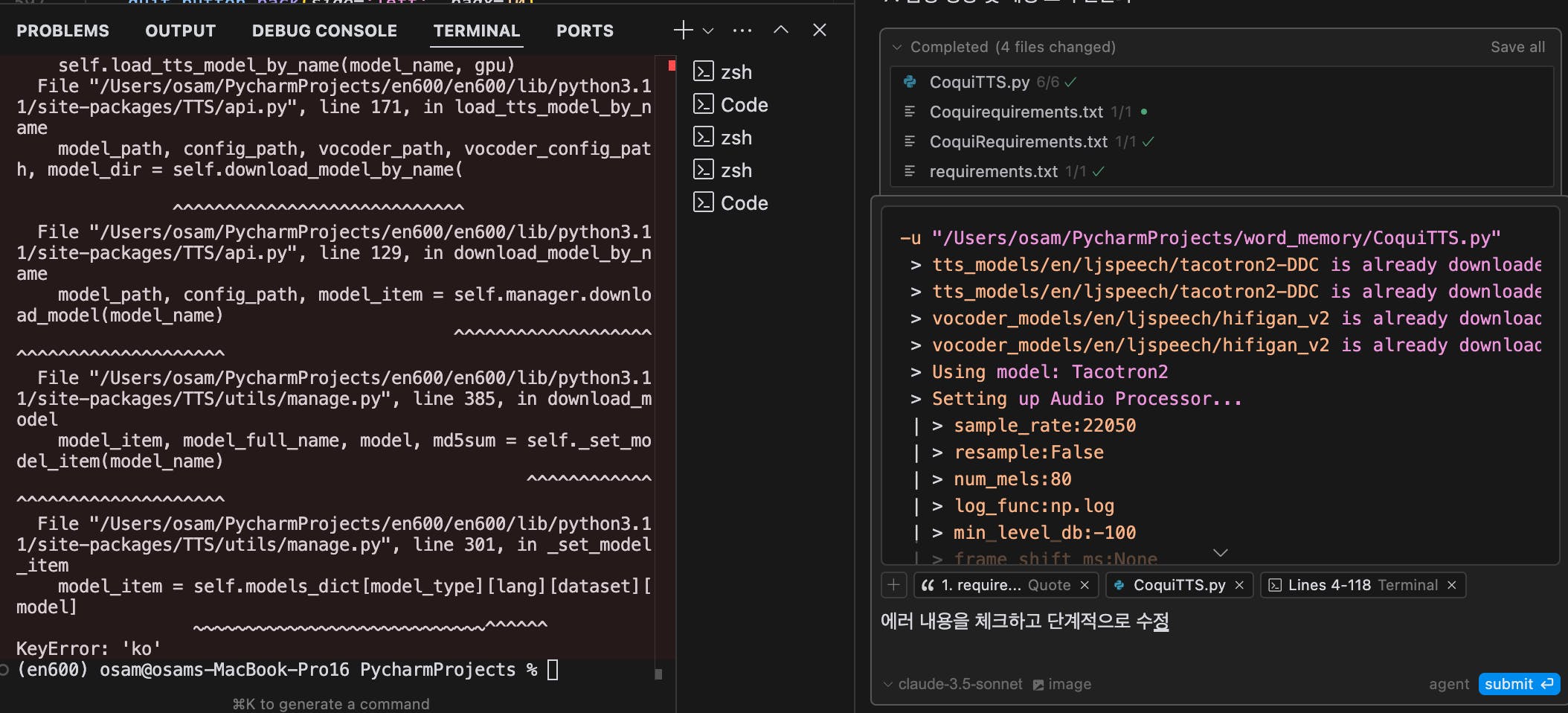Screen dimensions: 1568x713
Task: Open the launch profile dropdown beside the plus icon
Action: [x=708, y=31]
